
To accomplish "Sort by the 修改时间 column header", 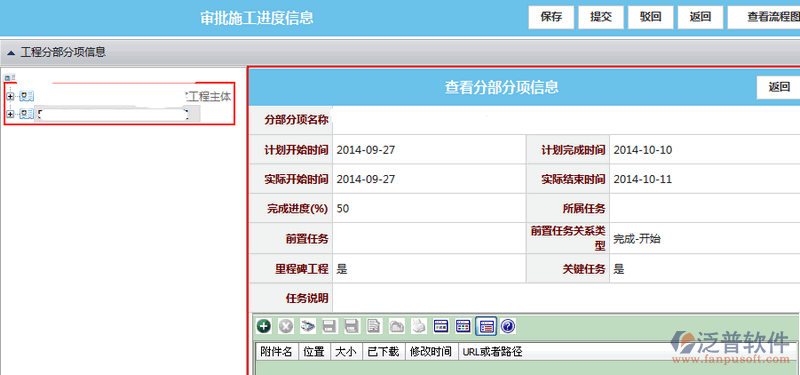I will 431,352.
